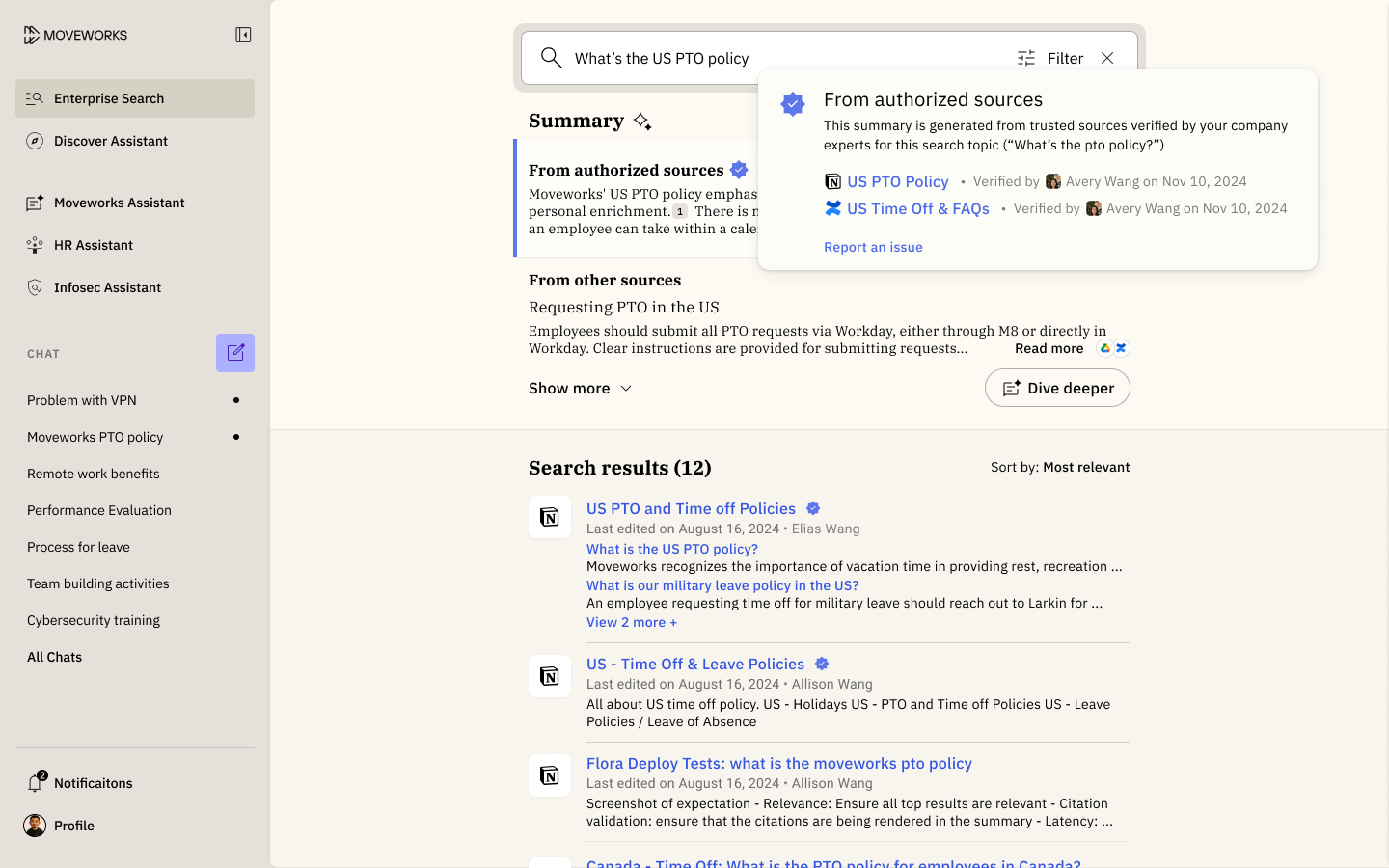The image size is (1389, 868).
Task: Open US - Time Off & Leave Policies result
Action: coord(695,664)
